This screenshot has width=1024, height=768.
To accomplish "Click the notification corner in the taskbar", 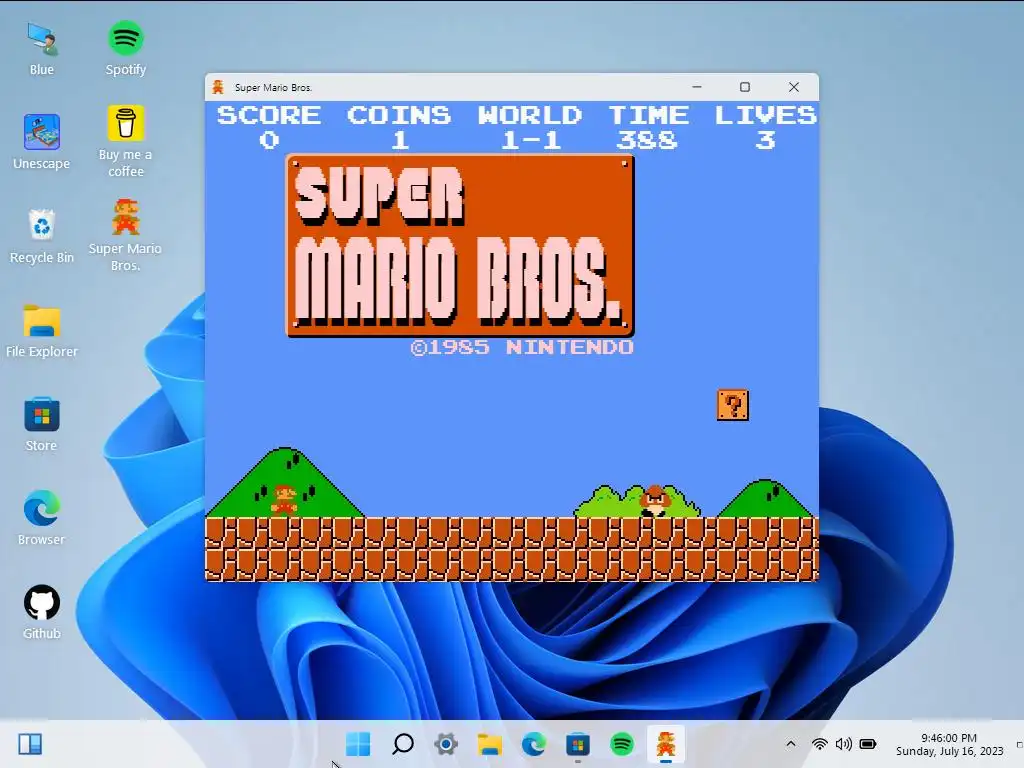I will pyautogui.click(x=1019, y=744).
